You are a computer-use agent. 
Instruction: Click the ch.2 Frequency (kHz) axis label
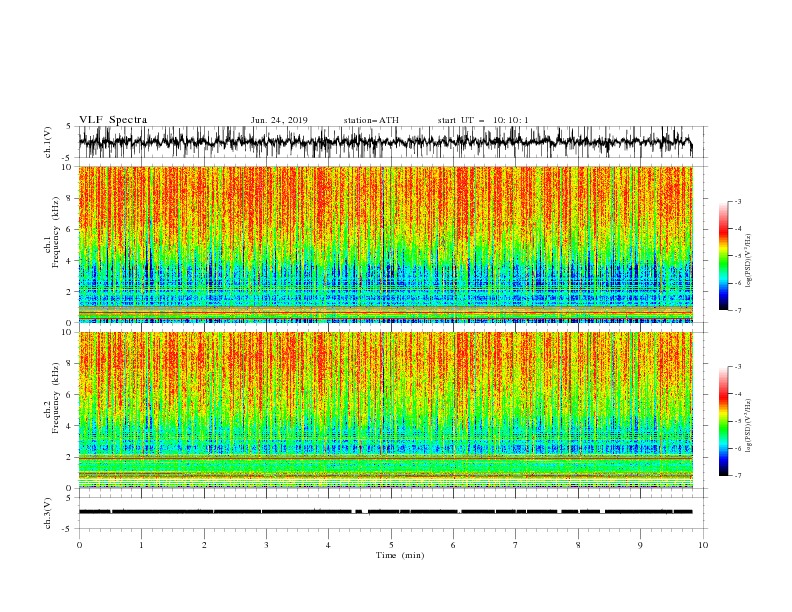(x=52, y=398)
